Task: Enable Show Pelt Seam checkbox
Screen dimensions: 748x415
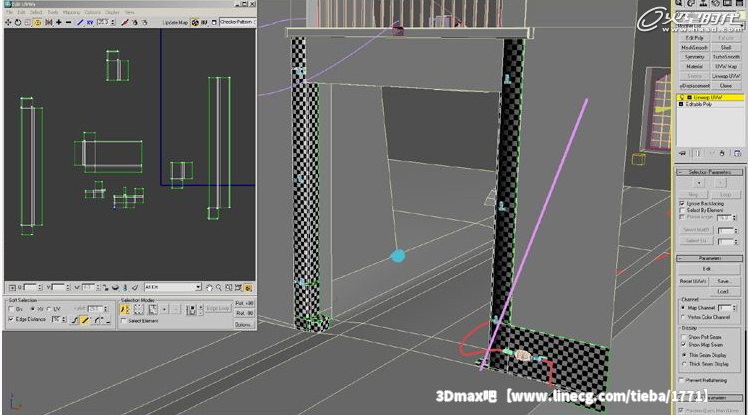Action: point(684,337)
